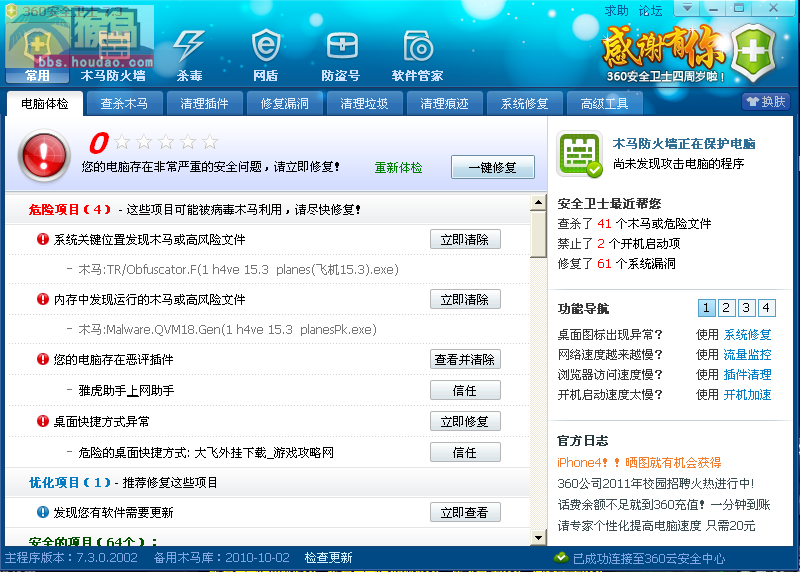Click the 重新体检 link
This screenshot has height=572, width=800.
coord(398,167)
